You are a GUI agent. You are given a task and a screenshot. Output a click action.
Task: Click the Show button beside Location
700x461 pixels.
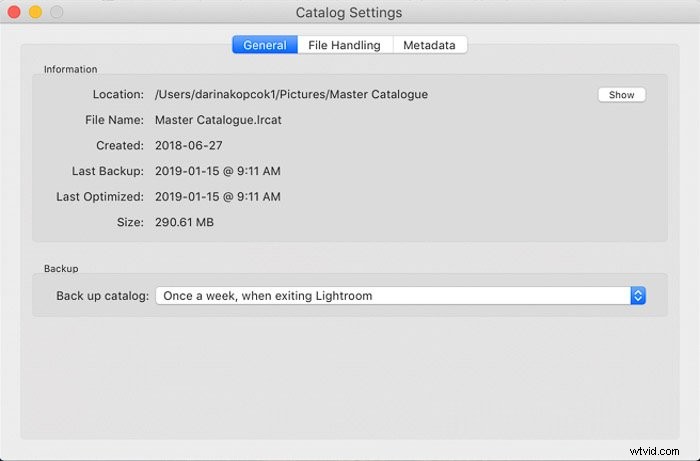(621, 95)
